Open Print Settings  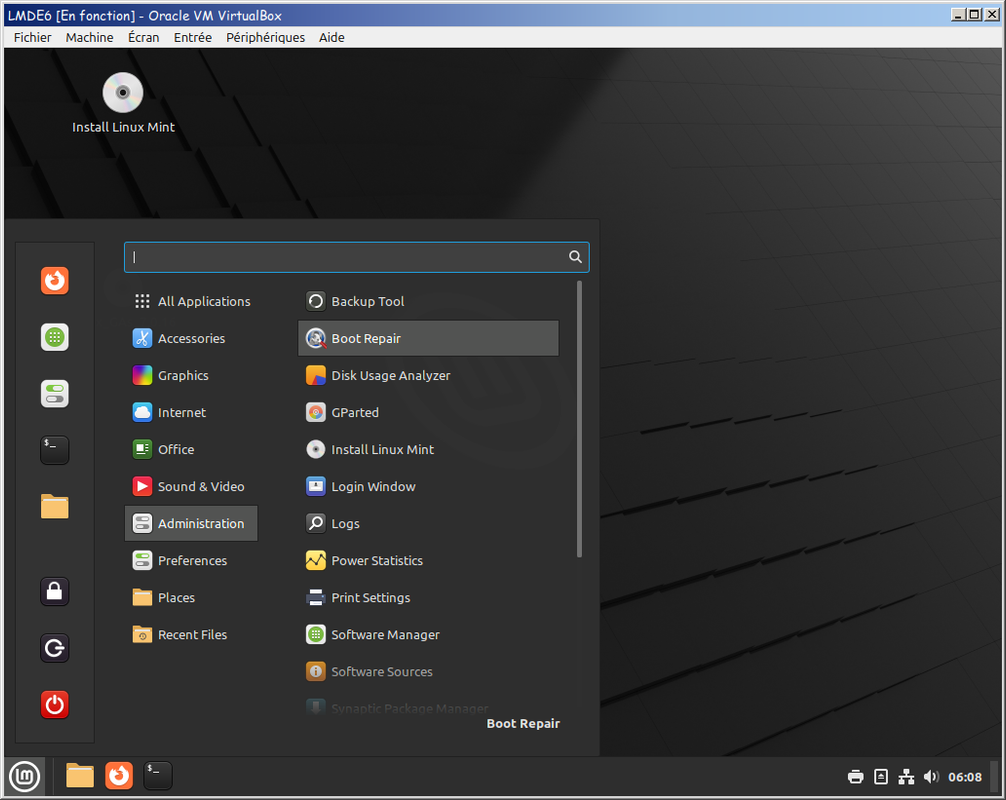(429, 597)
